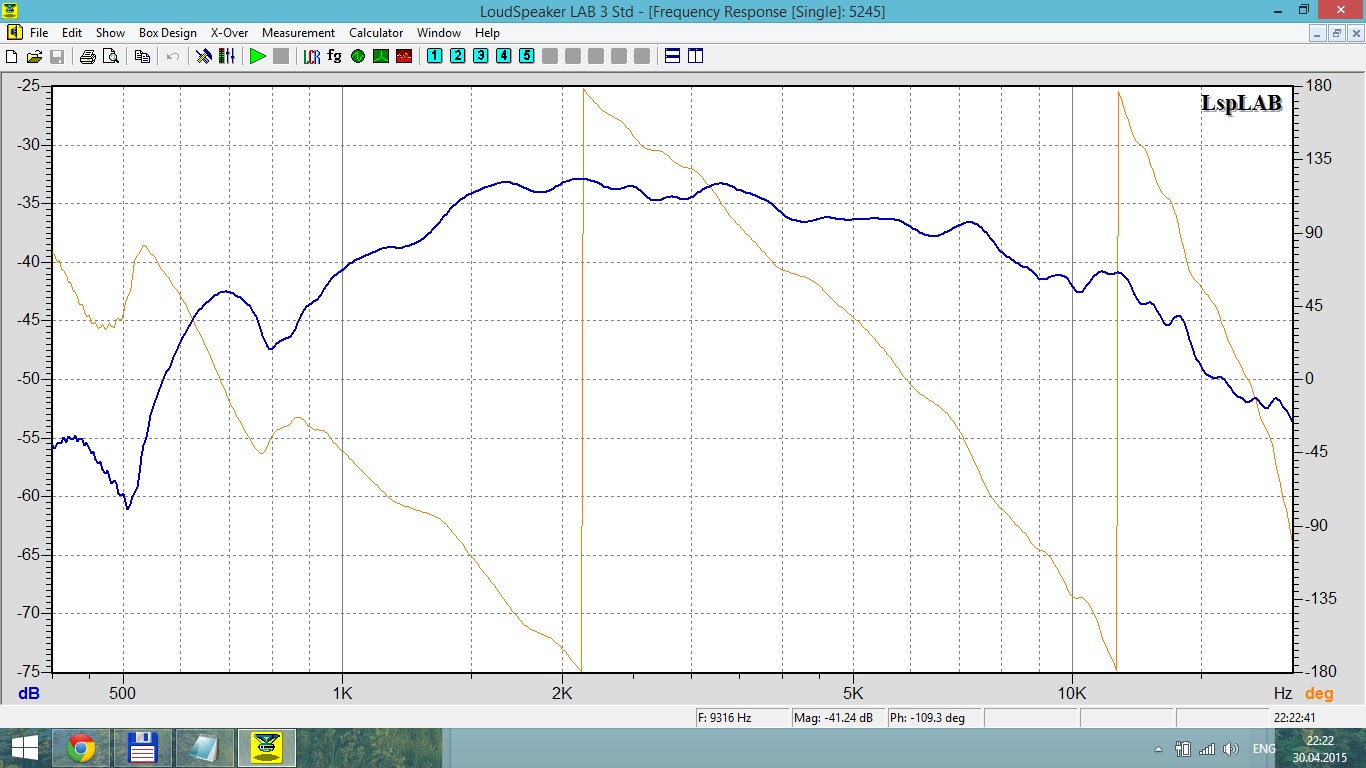Open the LCR meter tool

click(x=312, y=56)
